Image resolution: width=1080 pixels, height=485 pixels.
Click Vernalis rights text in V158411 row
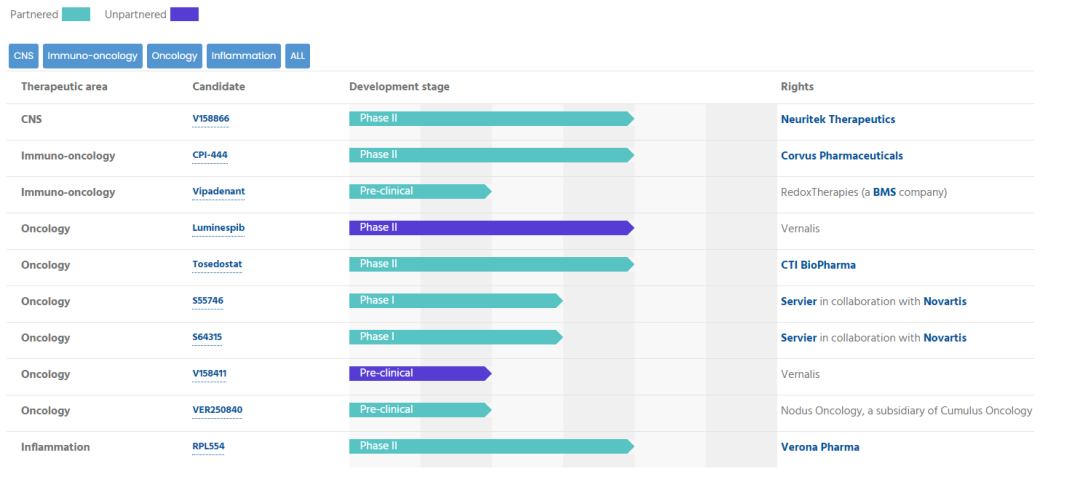click(800, 374)
